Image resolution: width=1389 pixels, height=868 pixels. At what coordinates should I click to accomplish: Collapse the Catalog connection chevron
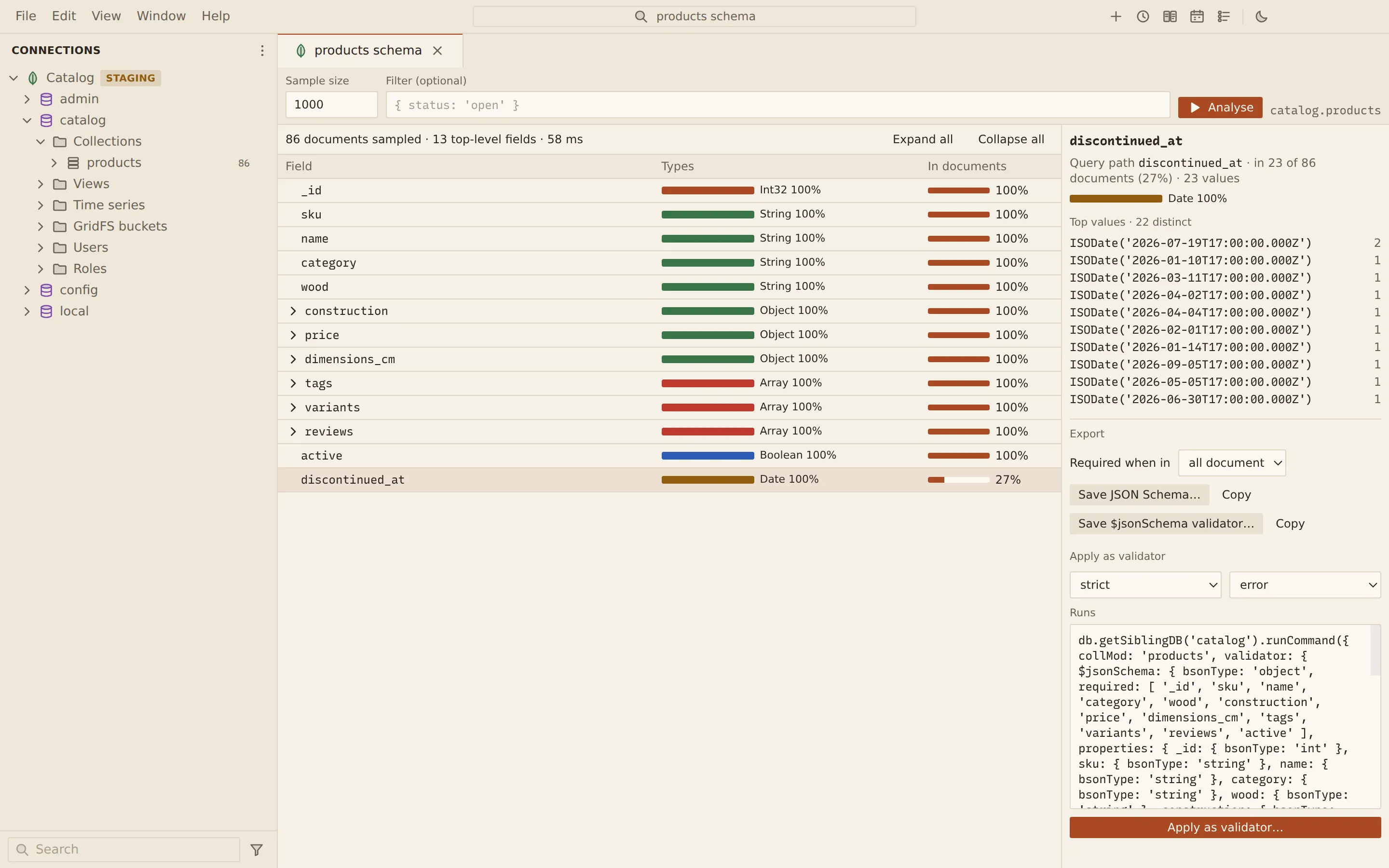[14, 78]
